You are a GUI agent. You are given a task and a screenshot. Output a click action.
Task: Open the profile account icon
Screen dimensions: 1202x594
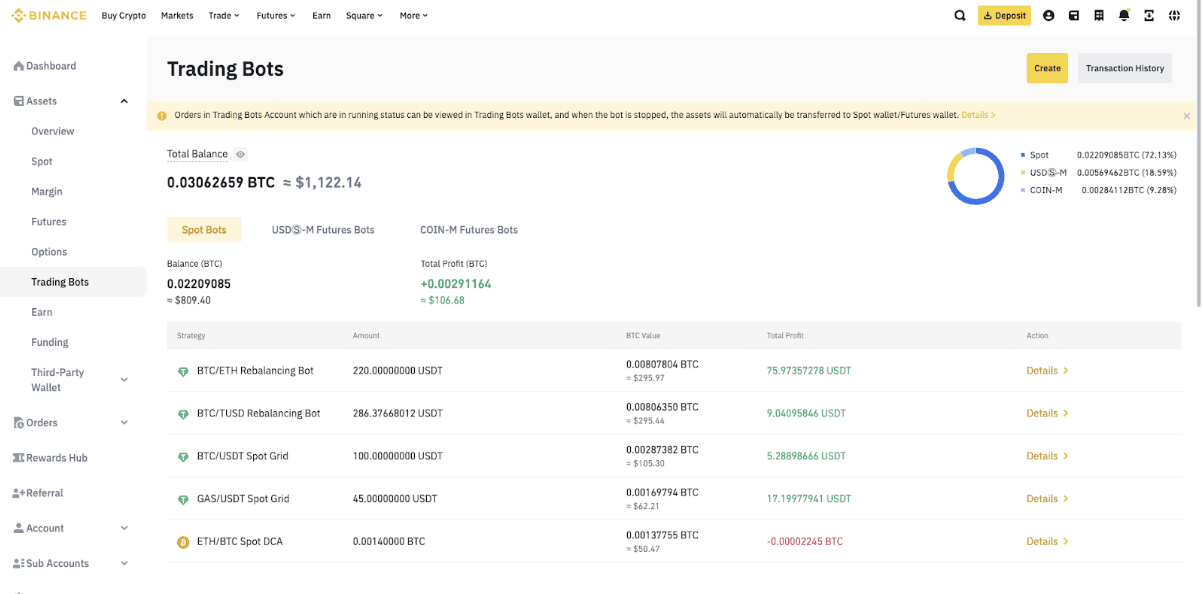[1048, 16]
